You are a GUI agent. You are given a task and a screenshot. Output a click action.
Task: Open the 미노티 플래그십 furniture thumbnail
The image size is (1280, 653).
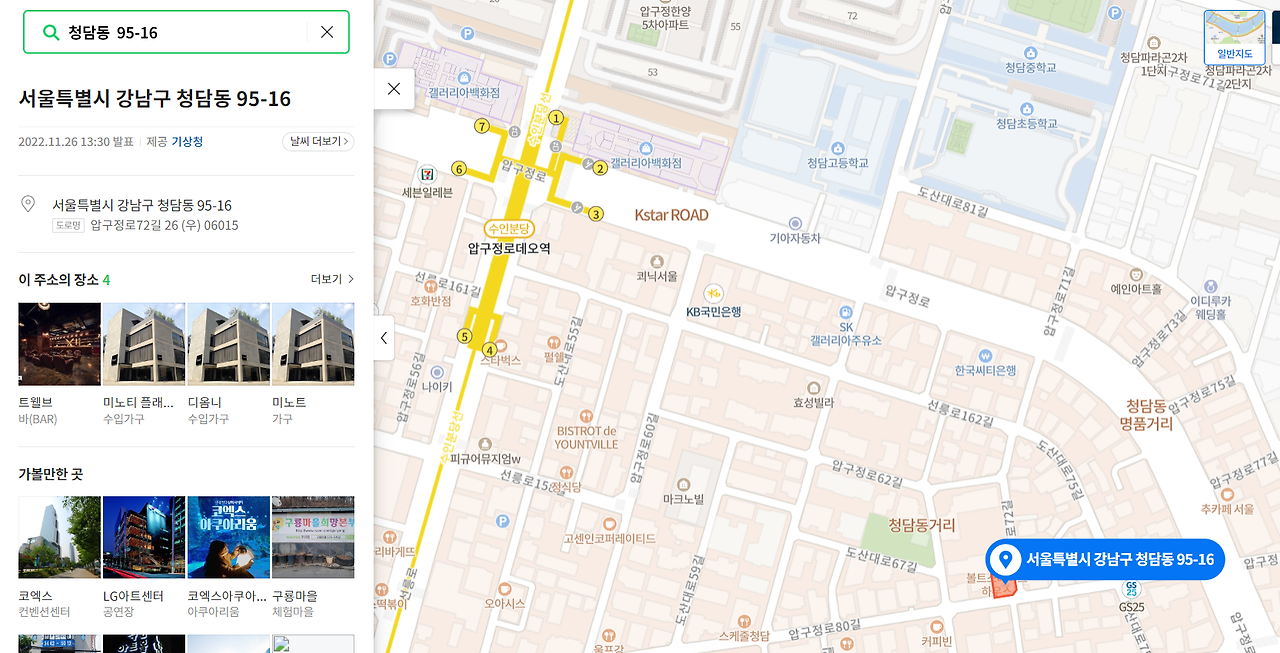coord(144,344)
